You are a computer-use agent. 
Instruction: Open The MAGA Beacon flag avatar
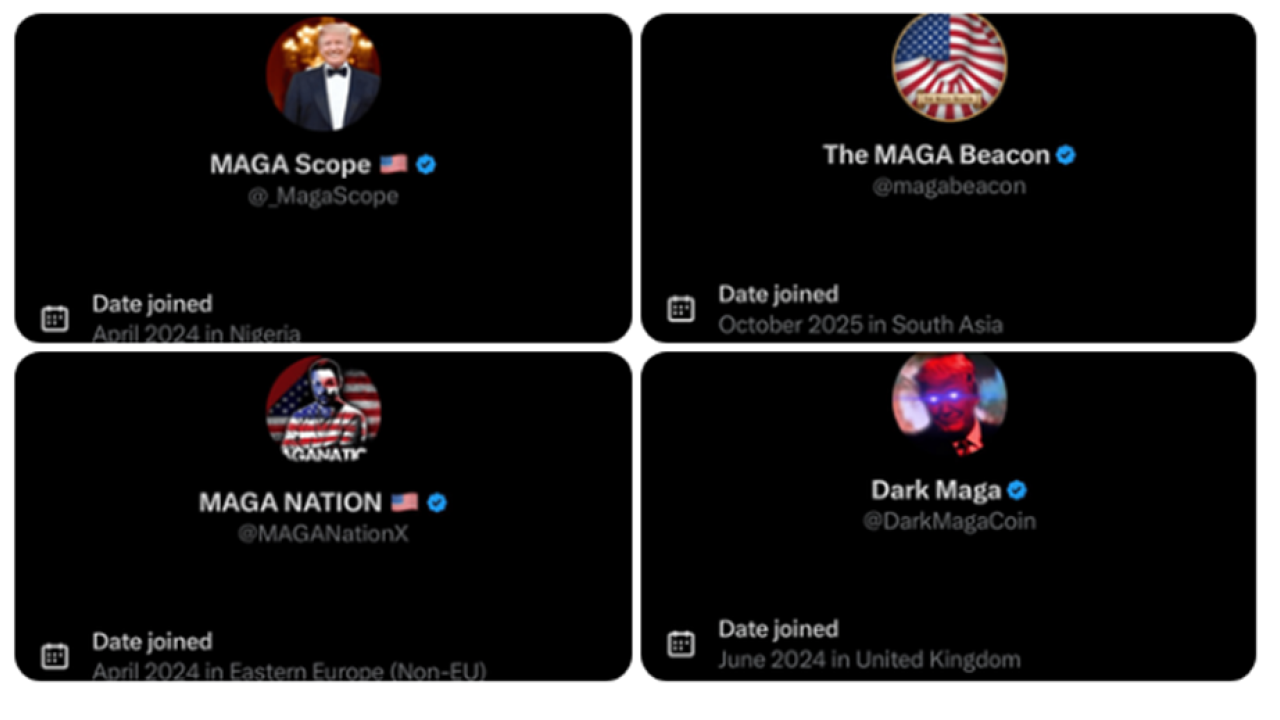949,67
